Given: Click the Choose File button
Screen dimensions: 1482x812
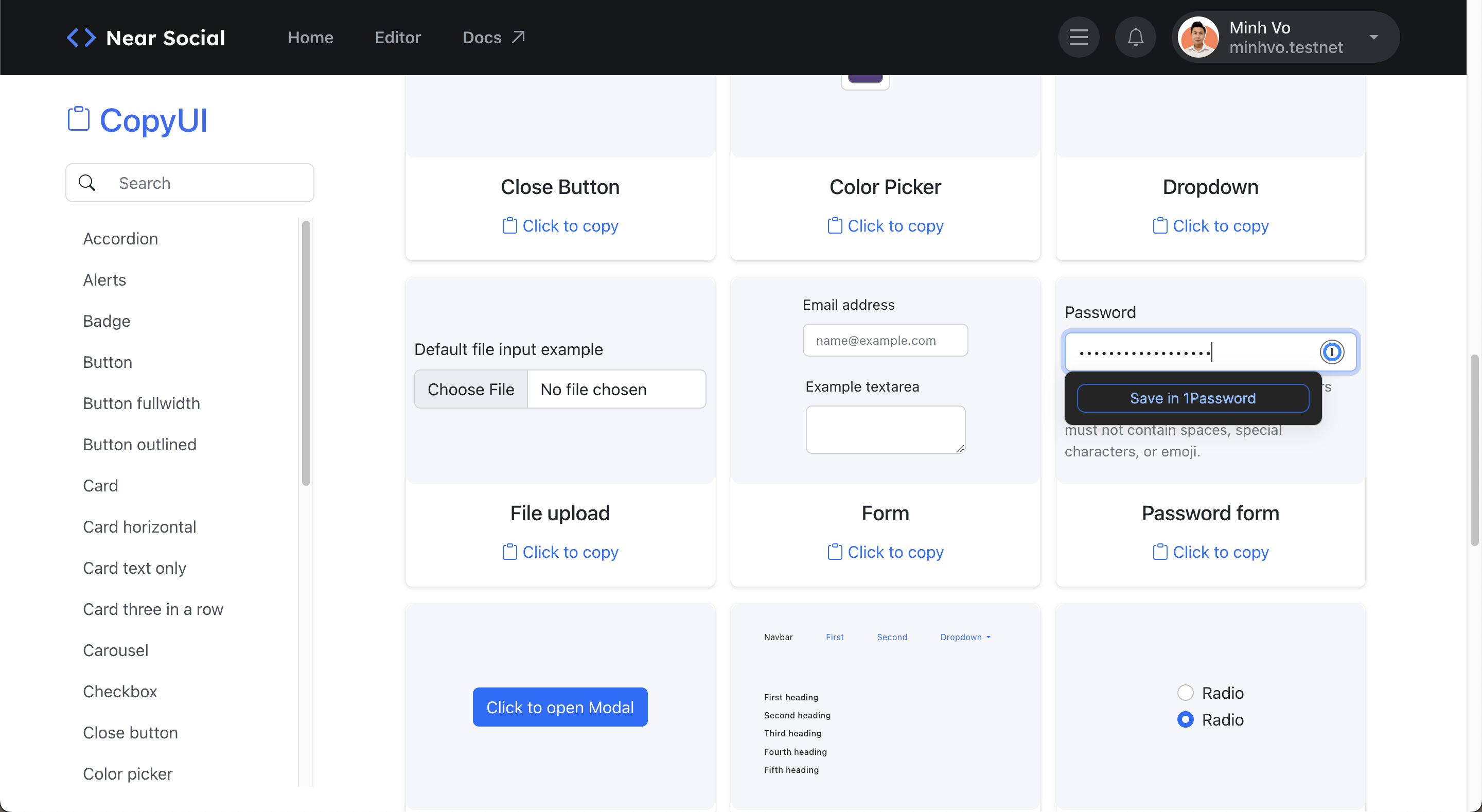Looking at the screenshot, I should click(471, 389).
